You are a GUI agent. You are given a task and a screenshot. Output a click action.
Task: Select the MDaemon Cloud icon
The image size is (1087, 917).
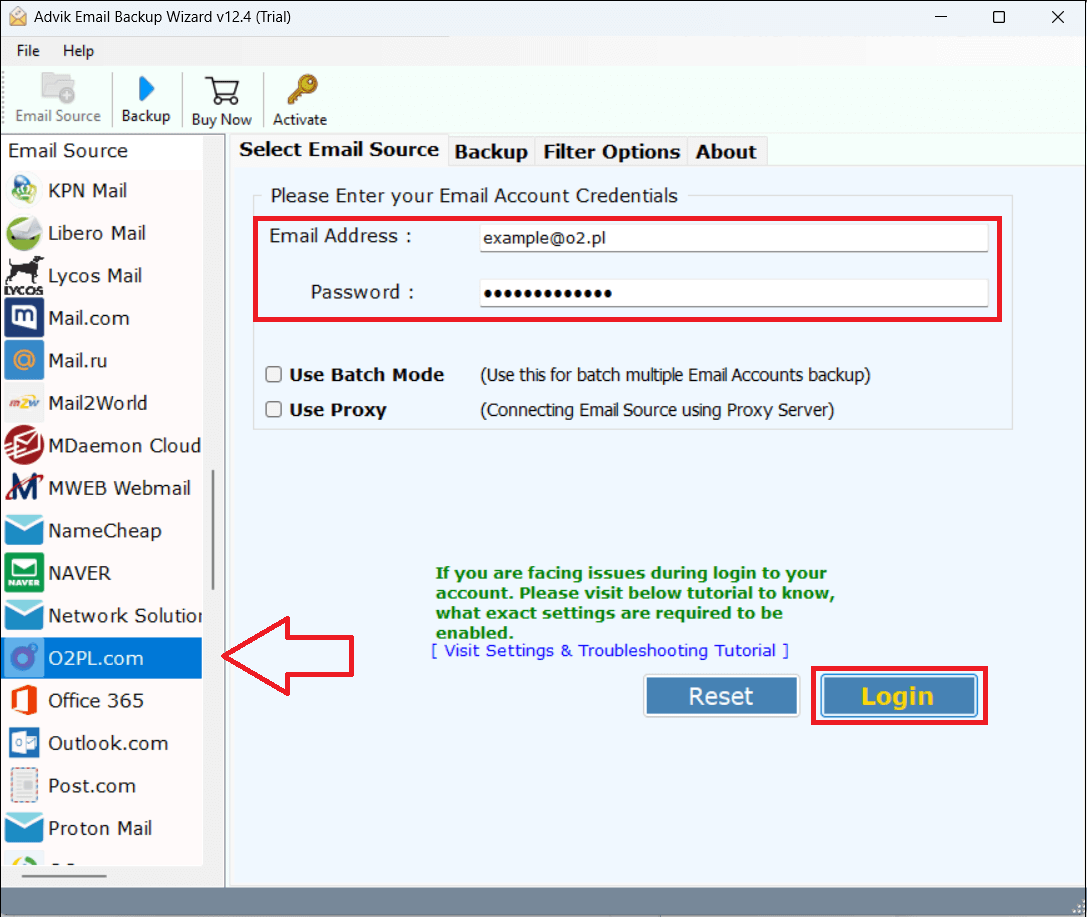[24, 445]
